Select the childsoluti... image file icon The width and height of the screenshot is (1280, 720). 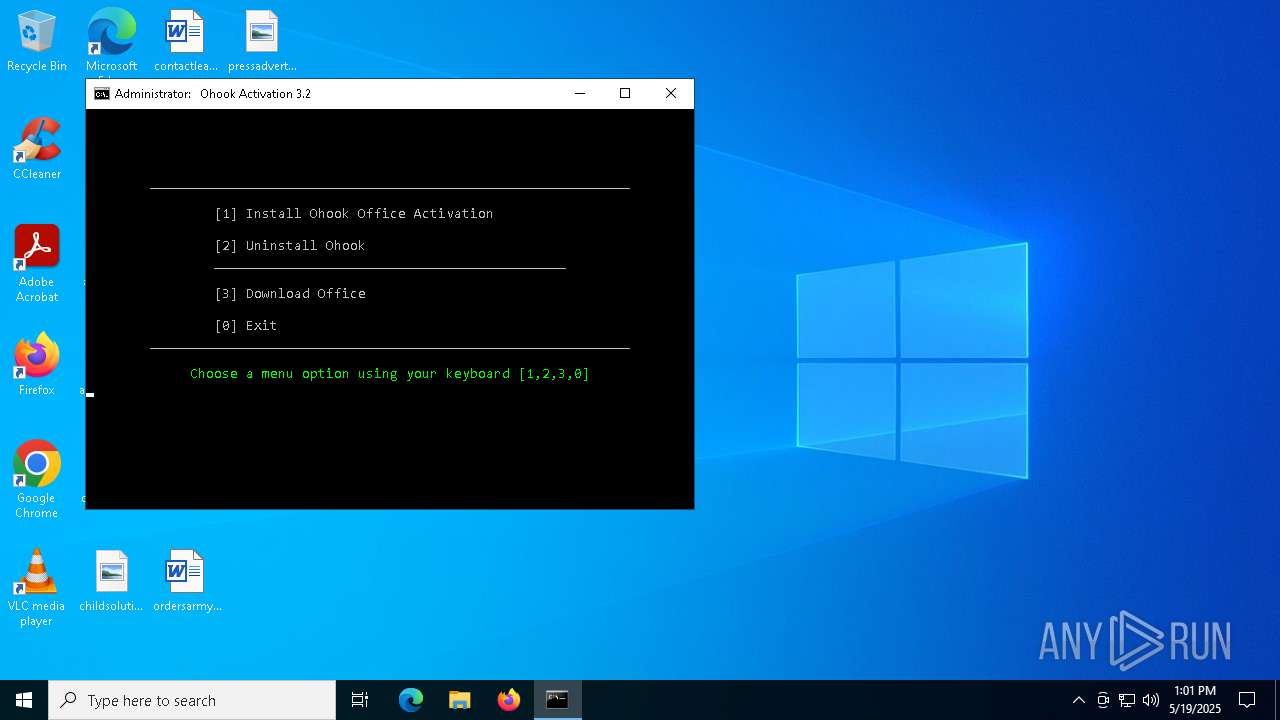coord(111,581)
